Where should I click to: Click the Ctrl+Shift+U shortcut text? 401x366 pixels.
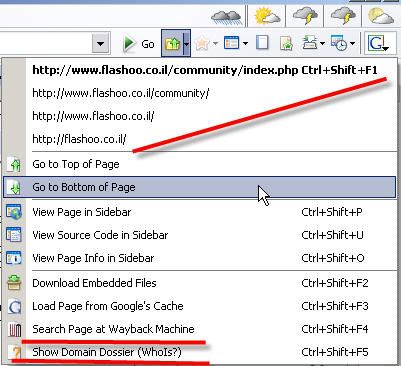coord(332,235)
